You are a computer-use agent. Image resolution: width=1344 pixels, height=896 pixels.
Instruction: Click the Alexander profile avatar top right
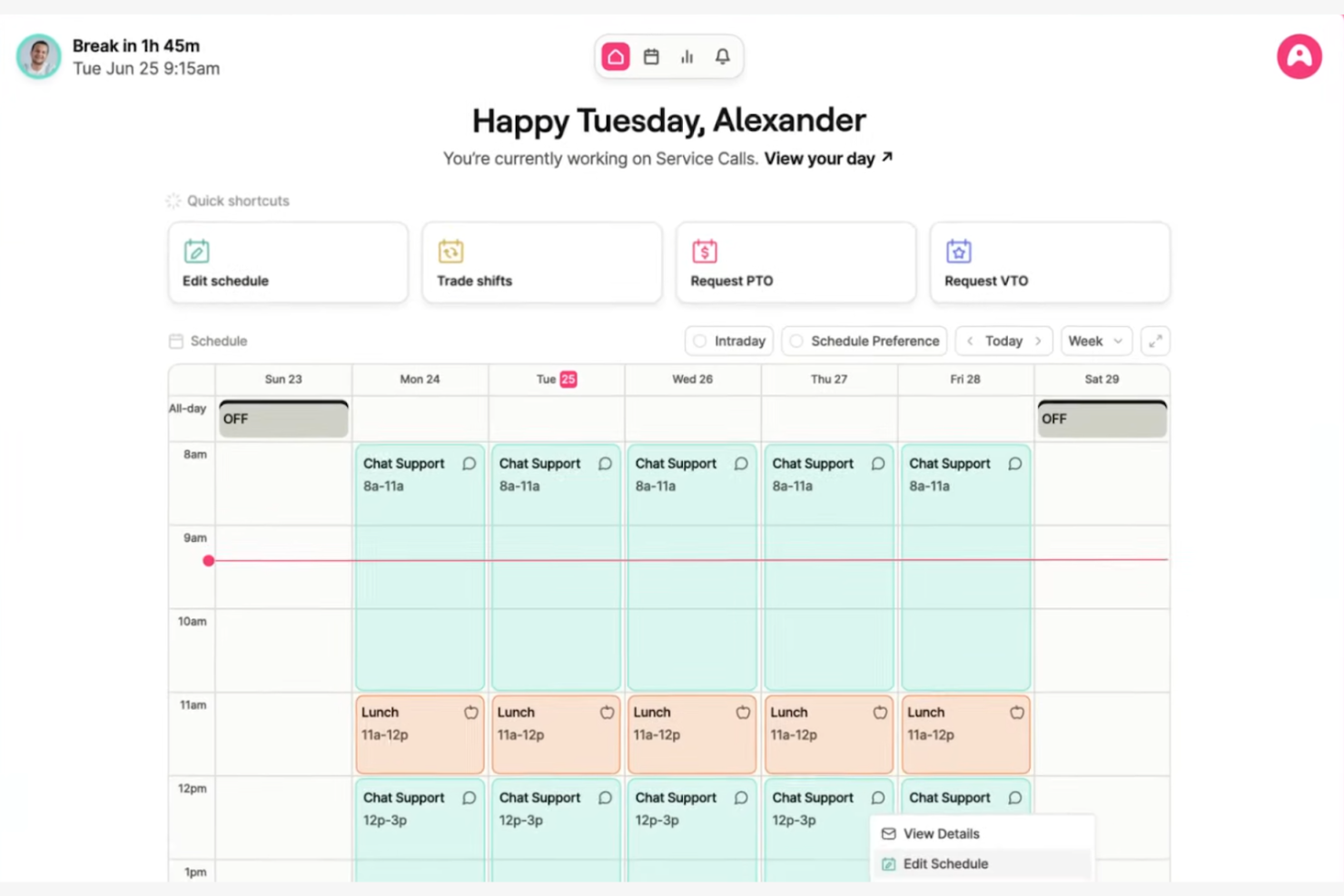point(1299,56)
